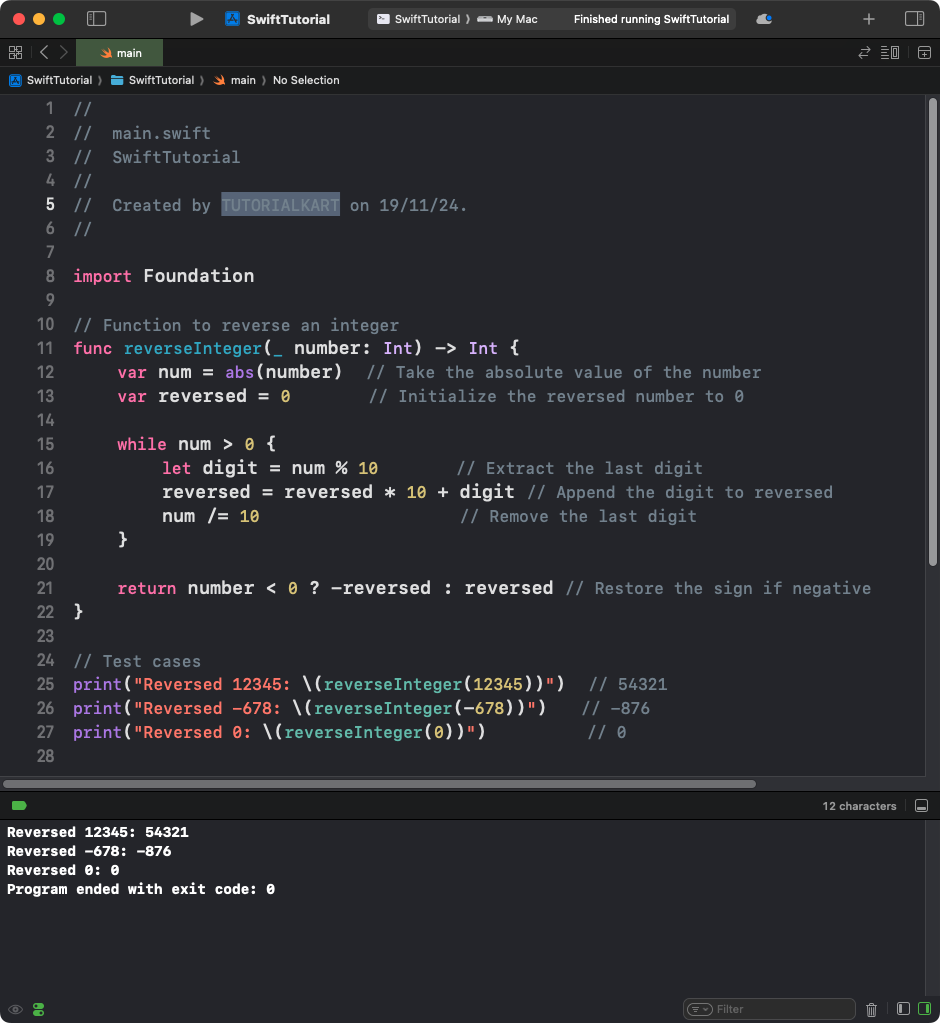Open the related items grid menu
Viewport: 940px width, 1023px height.
(x=16, y=53)
